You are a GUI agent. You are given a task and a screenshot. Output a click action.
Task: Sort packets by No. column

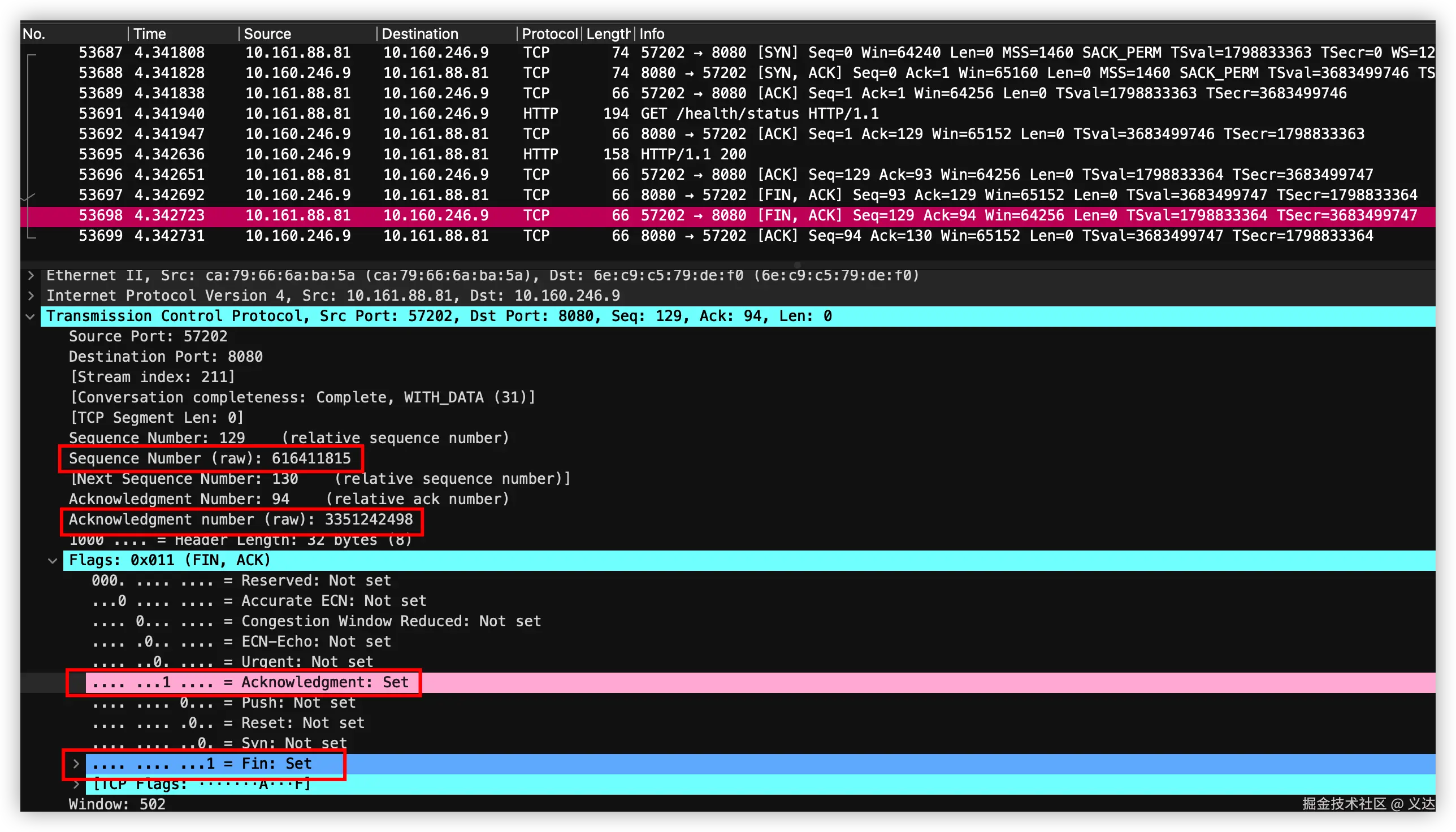[34, 34]
